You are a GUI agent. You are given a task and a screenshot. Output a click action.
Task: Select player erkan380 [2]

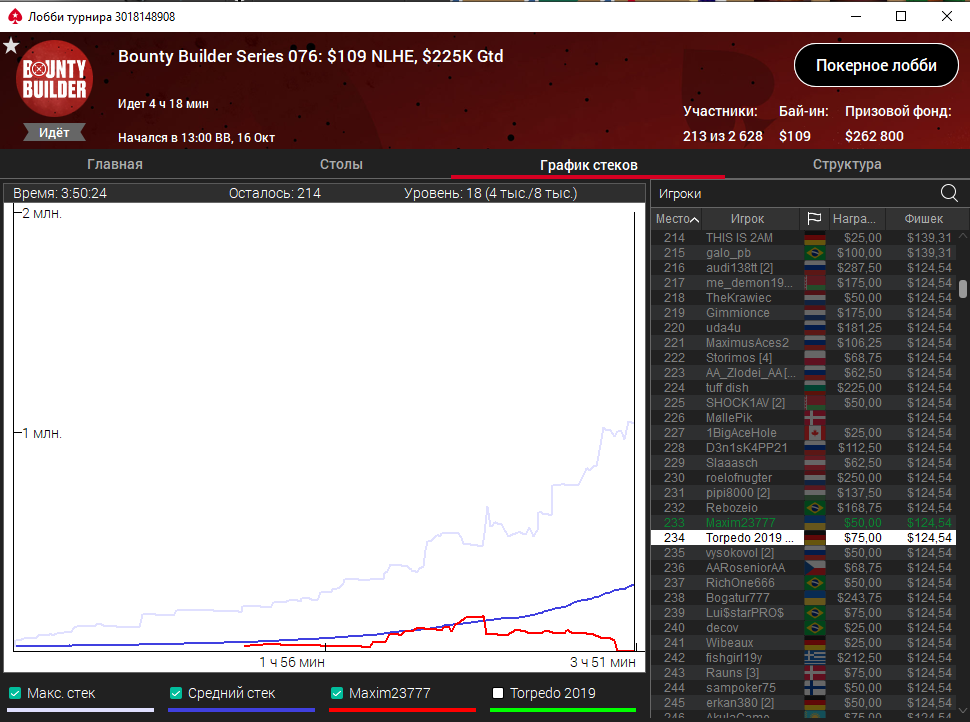tap(803, 703)
